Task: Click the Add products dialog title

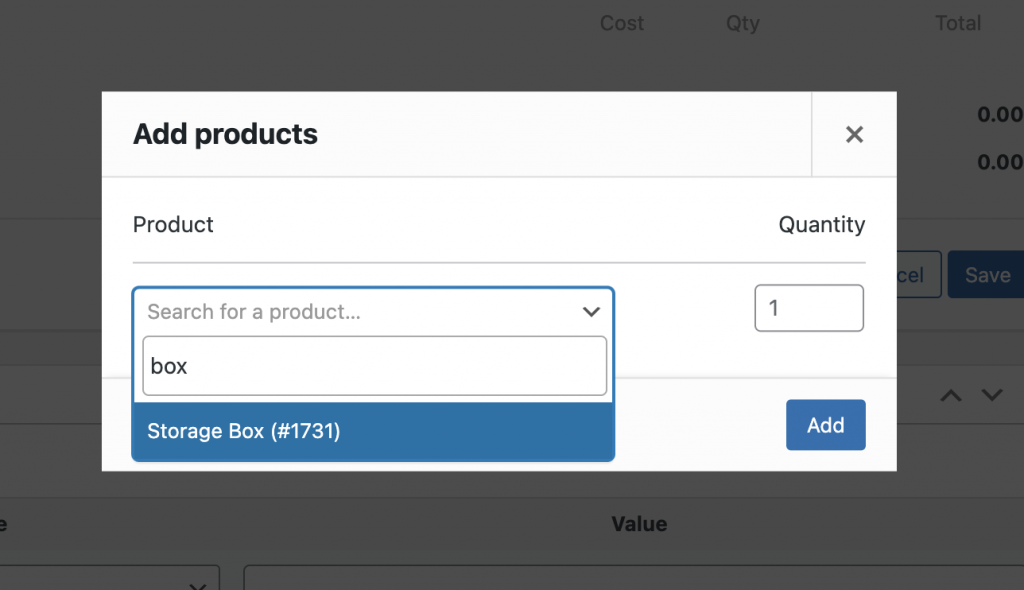Action: tap(224, 133)
